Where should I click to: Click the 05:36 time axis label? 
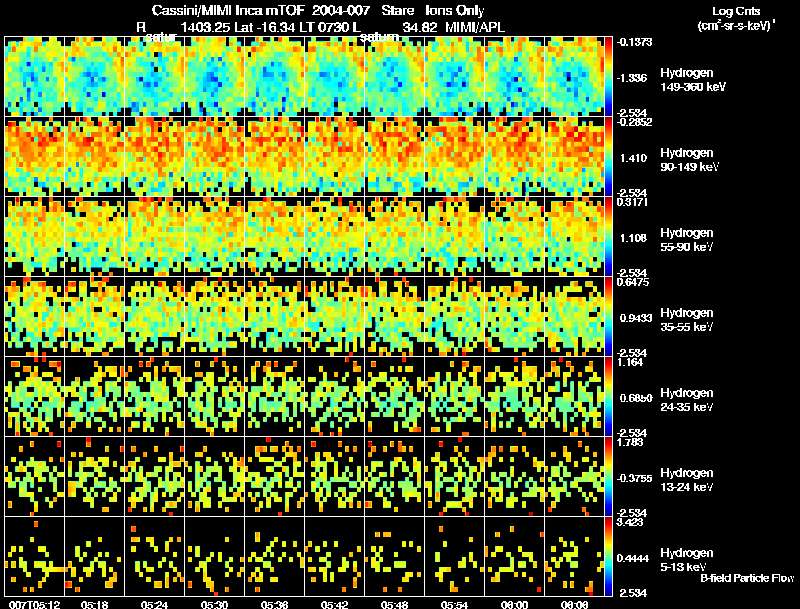pyautogui.click(x=274, y=605)
